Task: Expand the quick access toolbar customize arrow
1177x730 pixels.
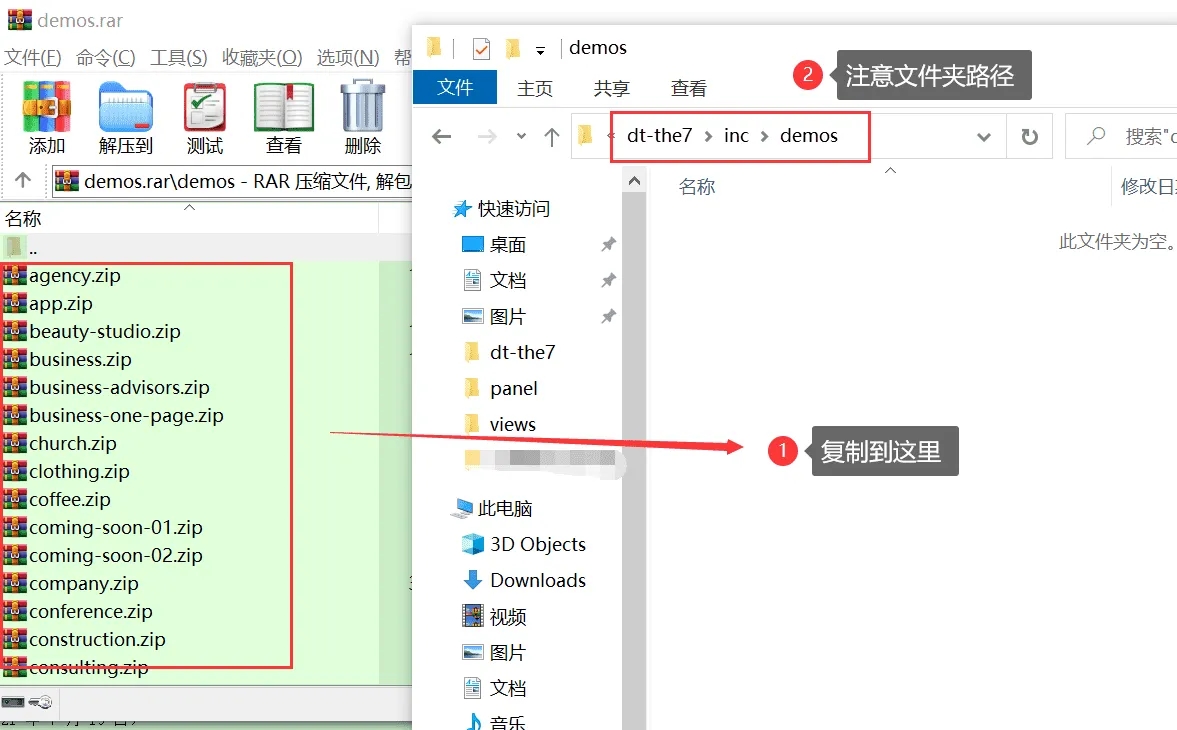Action: click(540, 51)
